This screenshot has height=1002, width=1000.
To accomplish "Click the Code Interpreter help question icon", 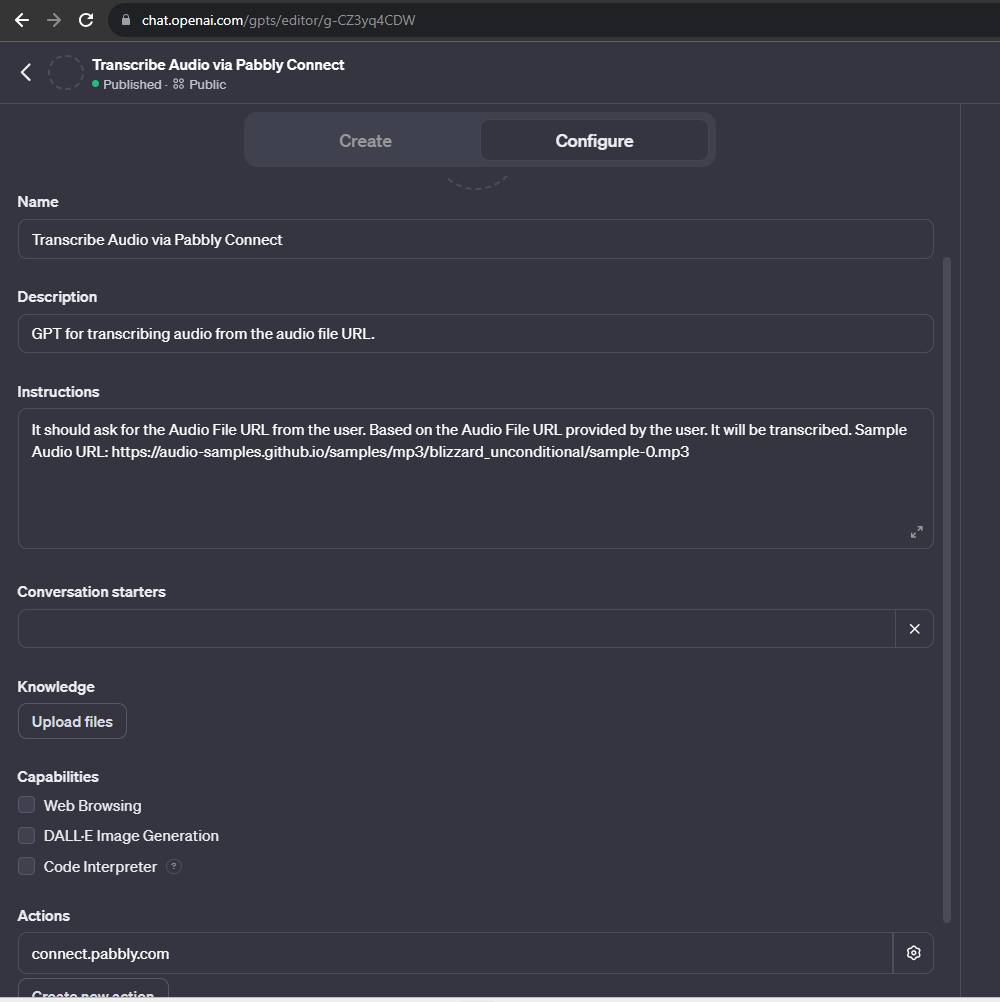I will click(x=173, y=867).
